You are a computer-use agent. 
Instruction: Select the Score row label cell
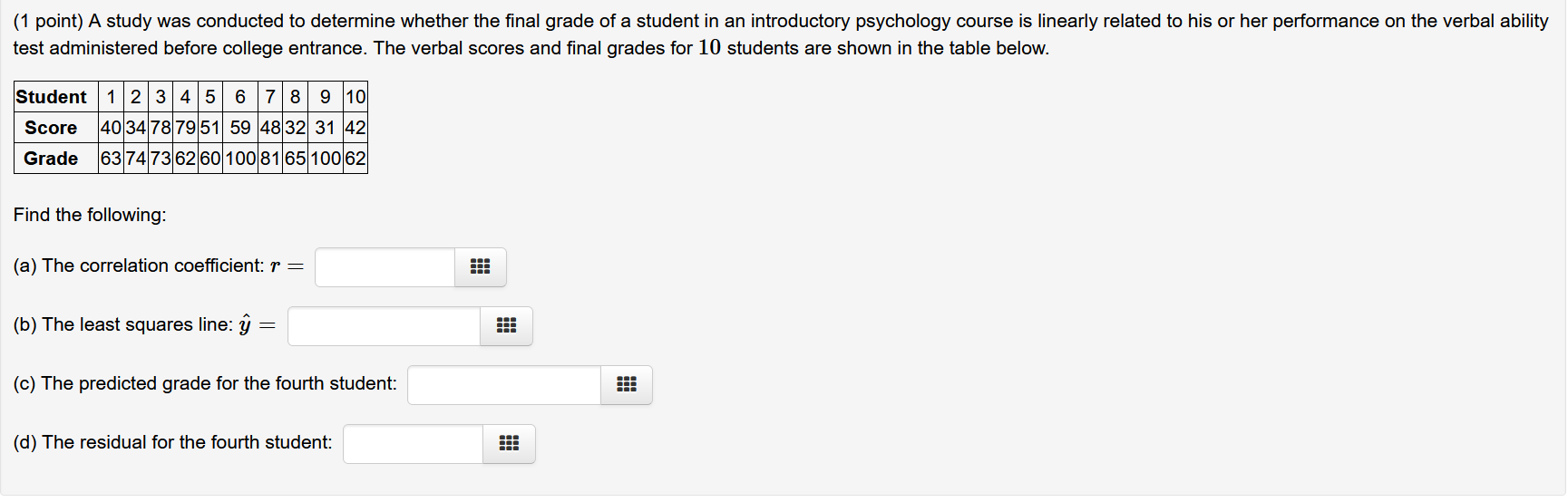[52, 128]
